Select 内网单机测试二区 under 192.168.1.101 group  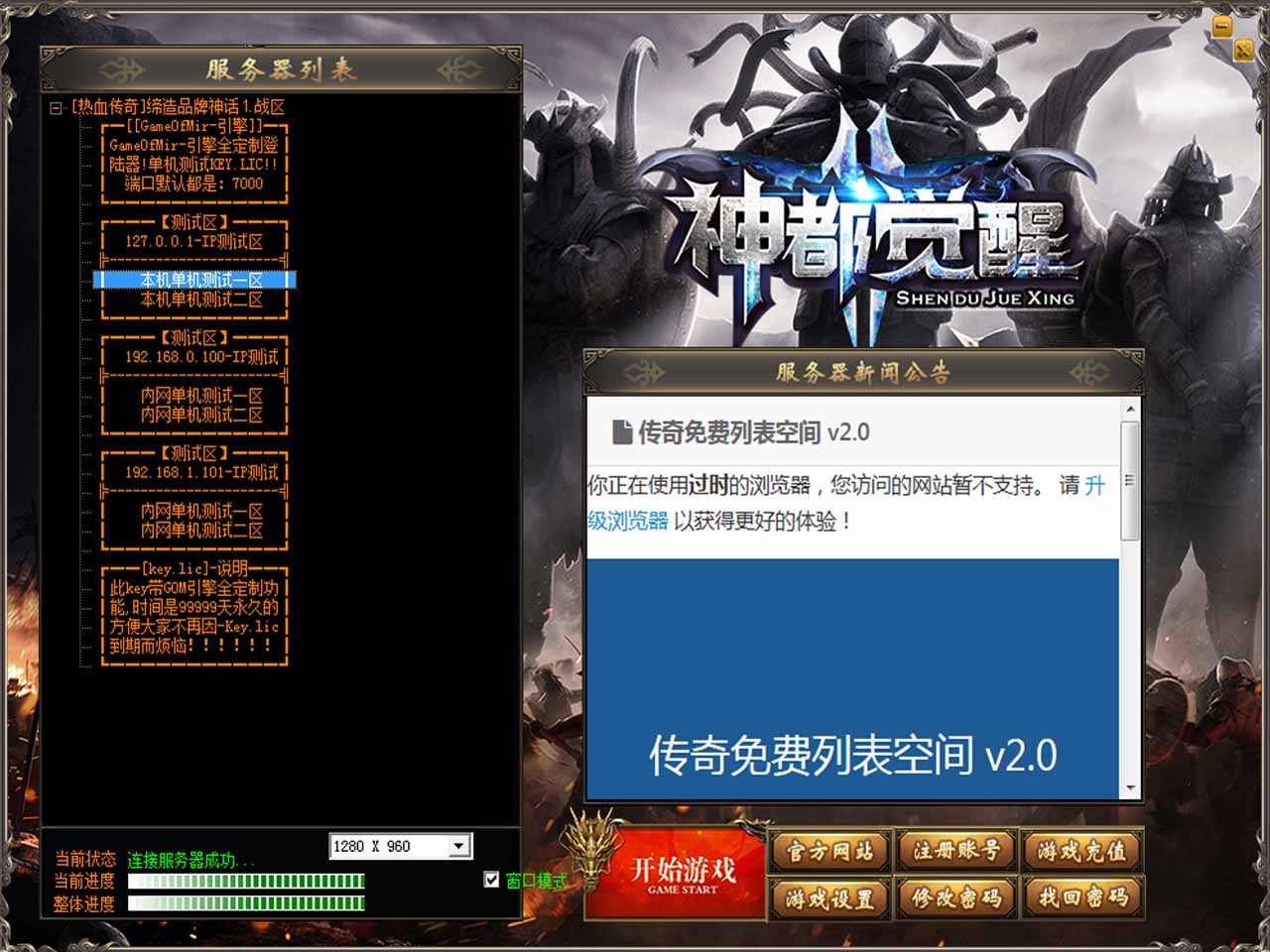[200, 531]
